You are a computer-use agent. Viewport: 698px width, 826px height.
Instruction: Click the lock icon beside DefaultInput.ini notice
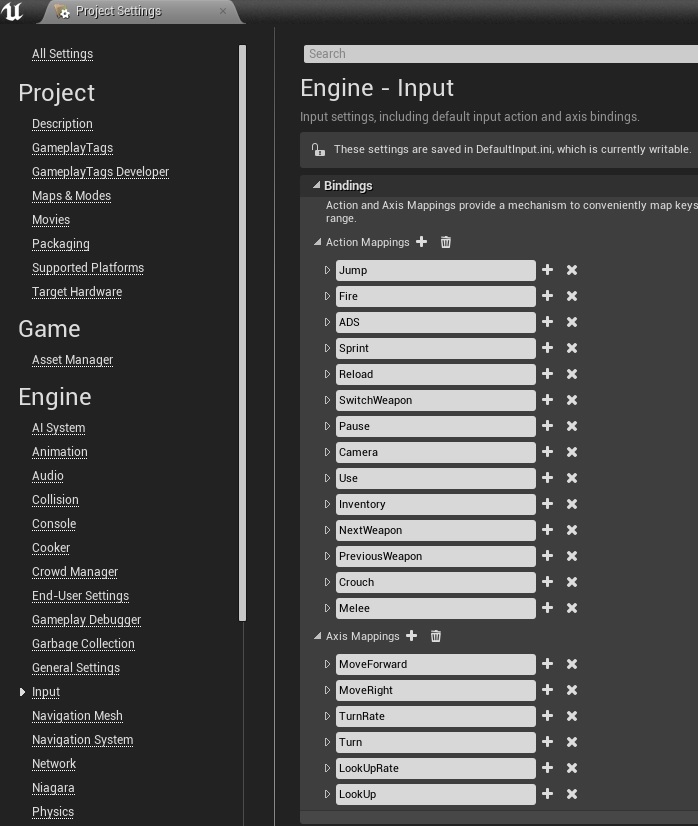318,150
